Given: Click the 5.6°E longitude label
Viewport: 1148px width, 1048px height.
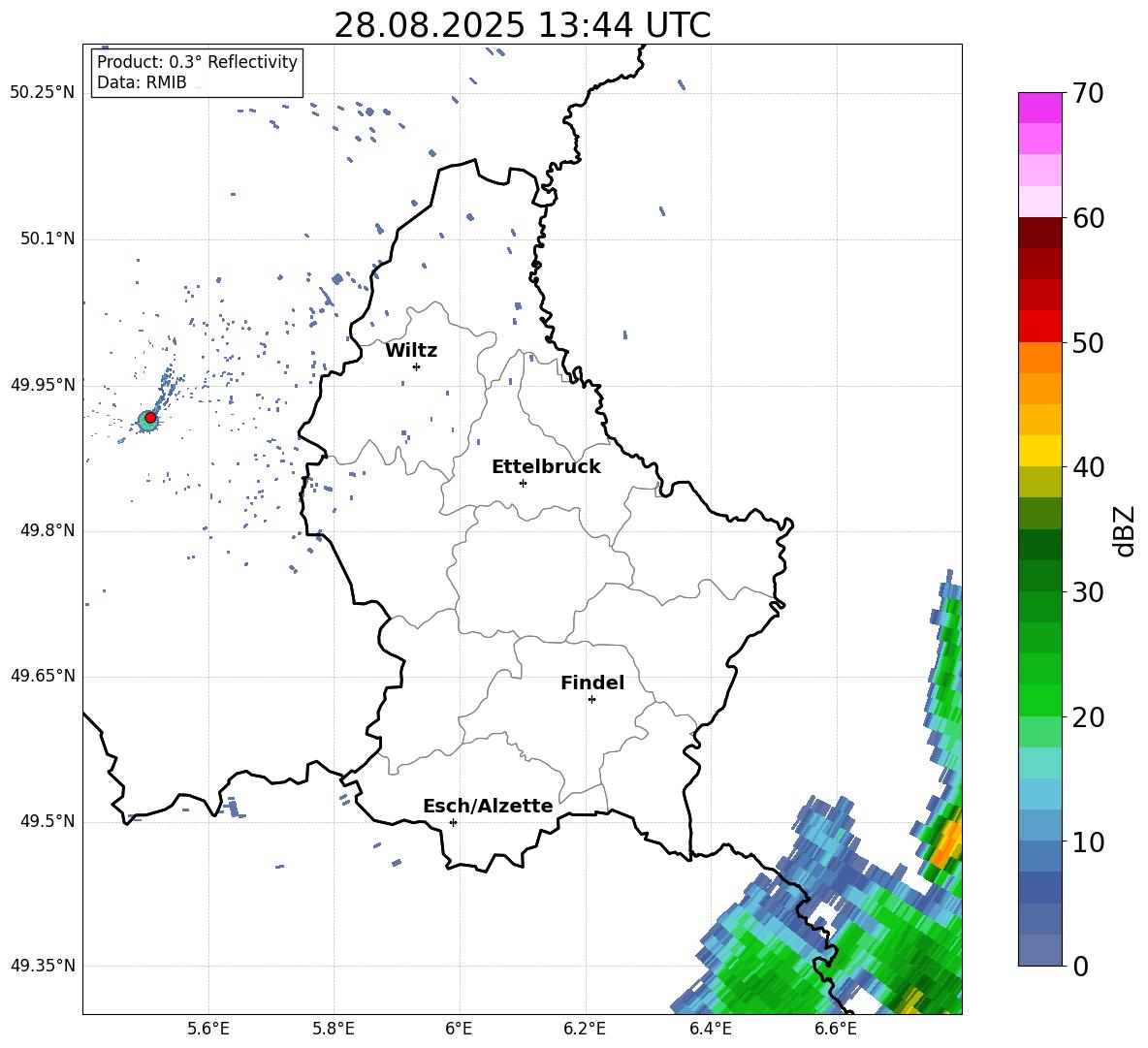Looking at the screenshot, I should click(x=208, y=1029).
